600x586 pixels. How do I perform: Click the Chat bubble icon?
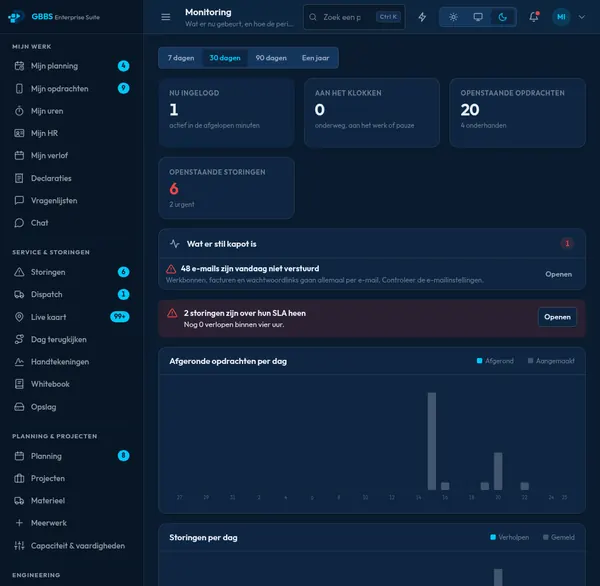coord(19,223)
